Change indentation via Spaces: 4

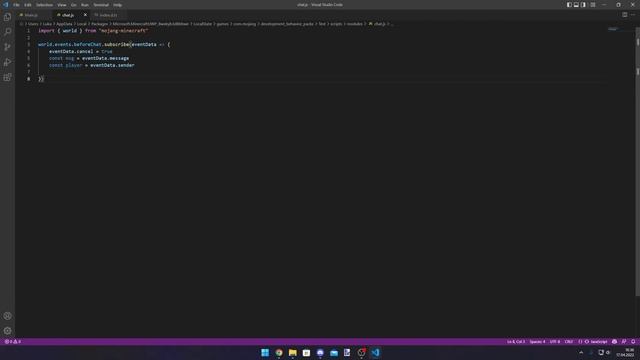point(537,342)
